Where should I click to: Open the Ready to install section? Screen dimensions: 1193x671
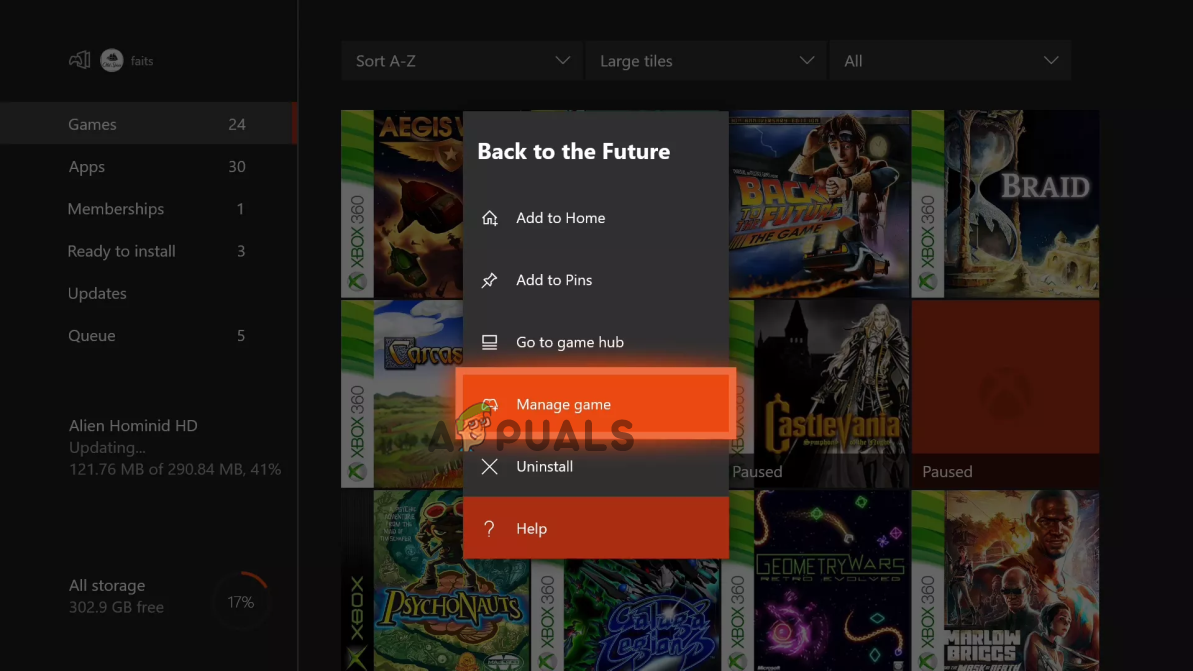(x=148, y=251)
